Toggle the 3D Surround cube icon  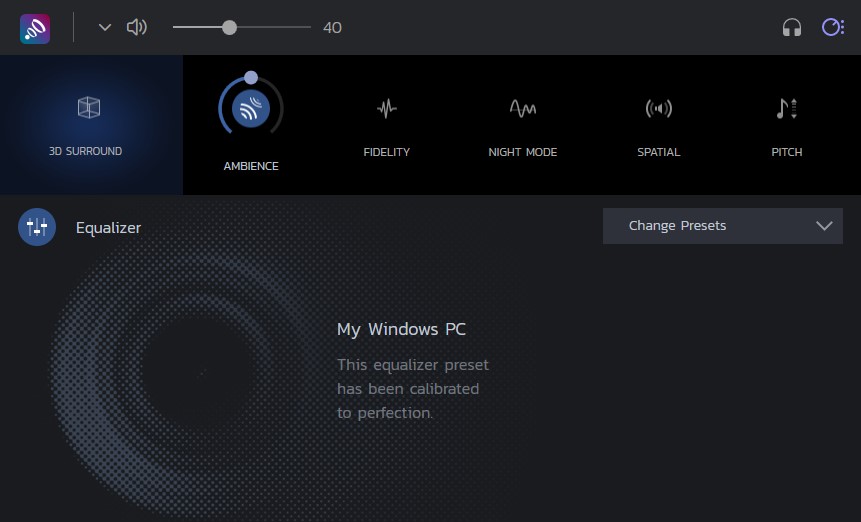pos(89,108)
